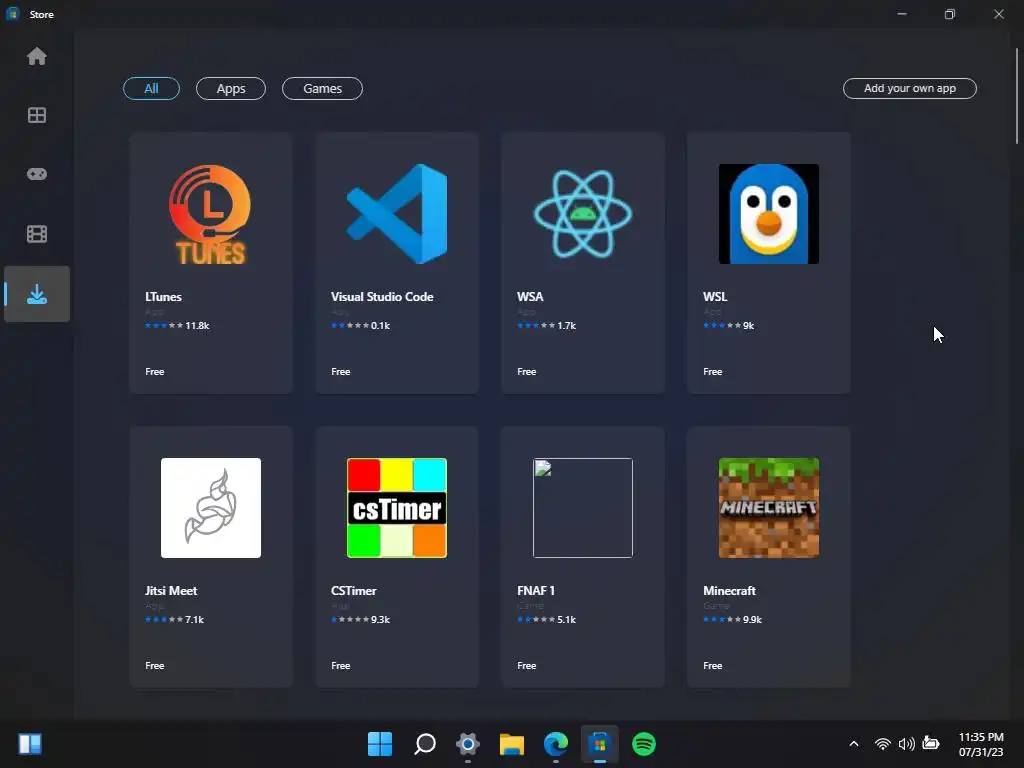Click the Free price on CSTimer card

(x=340, y=665)
